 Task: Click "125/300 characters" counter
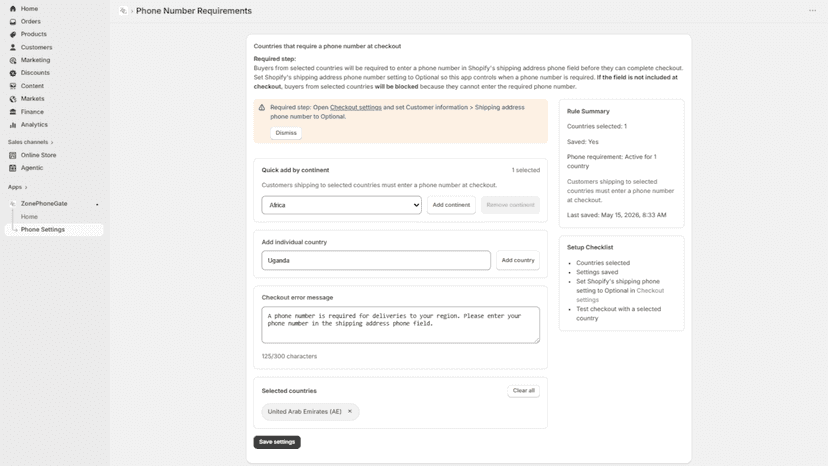tap(289, 356)
